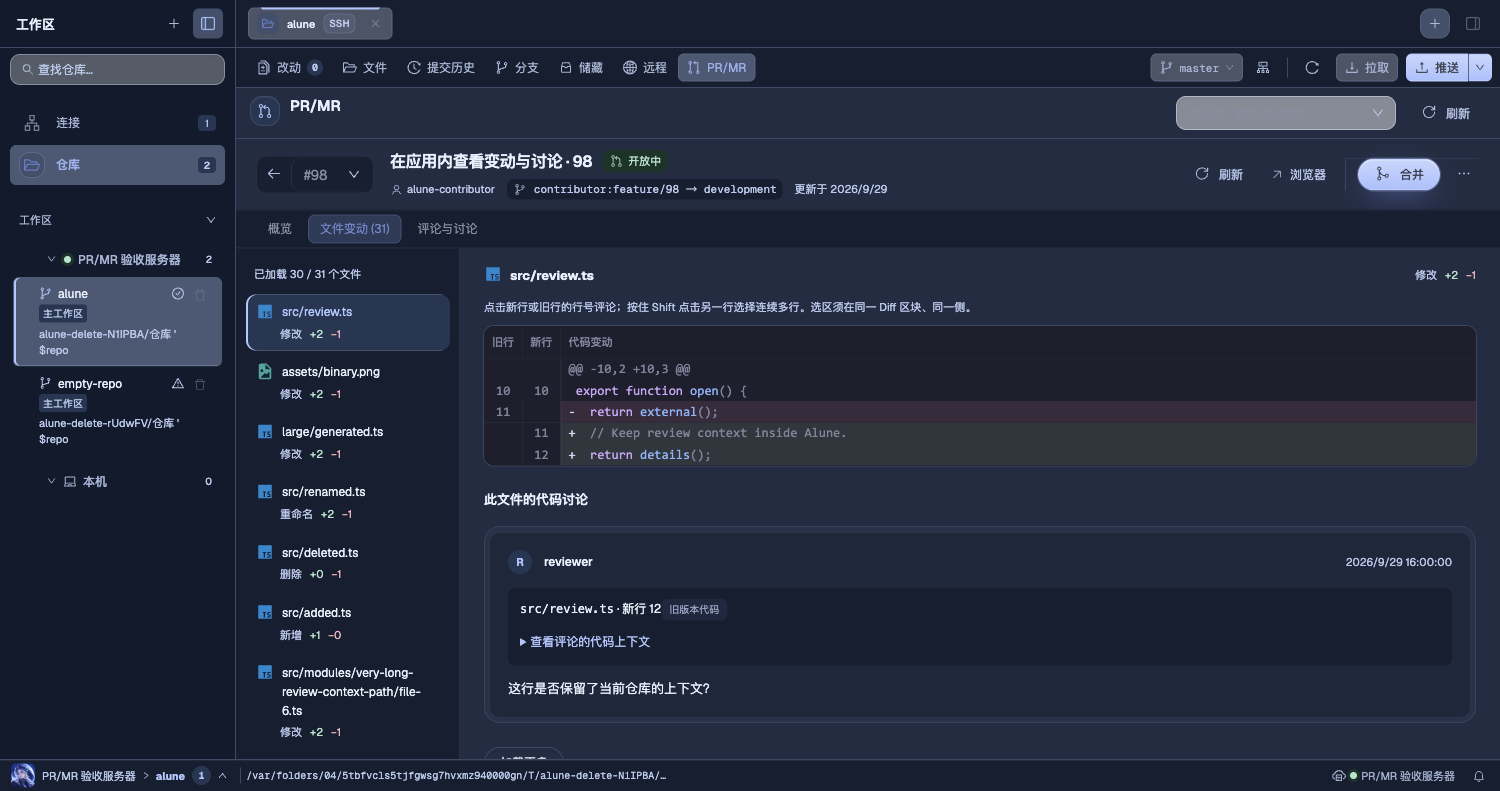Open the remote selector dropdown in PR/MR header
The height and width of the screenshot is (791, 1500).
(x=1285, y=113)
